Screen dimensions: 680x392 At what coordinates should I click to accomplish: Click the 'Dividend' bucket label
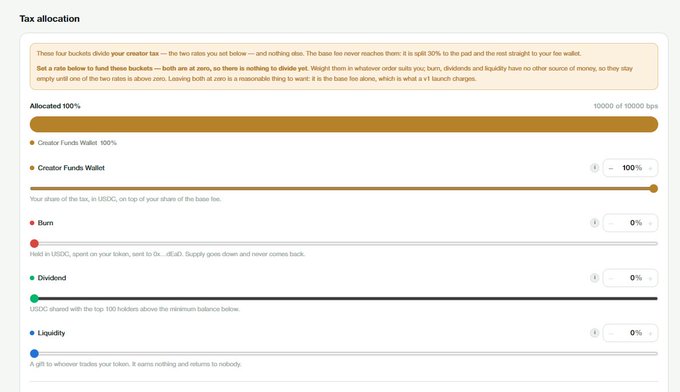pyautogui.click(x=52, y=278)
